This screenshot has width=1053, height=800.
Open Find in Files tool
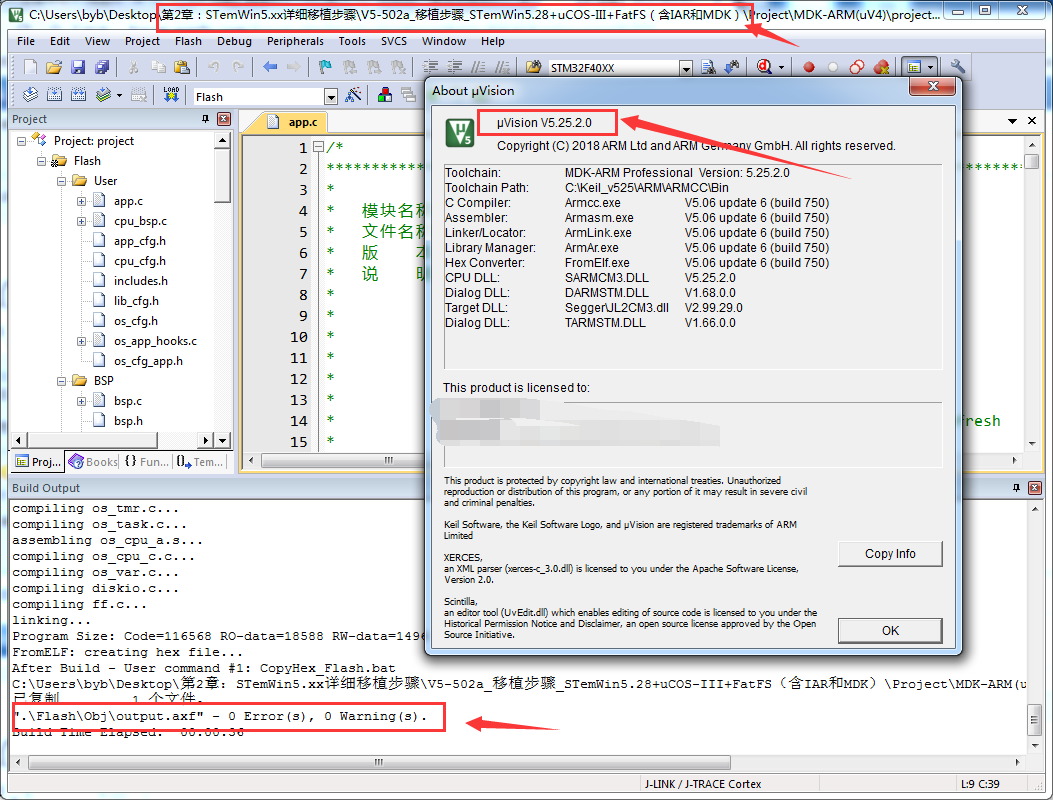coord(533,67)
